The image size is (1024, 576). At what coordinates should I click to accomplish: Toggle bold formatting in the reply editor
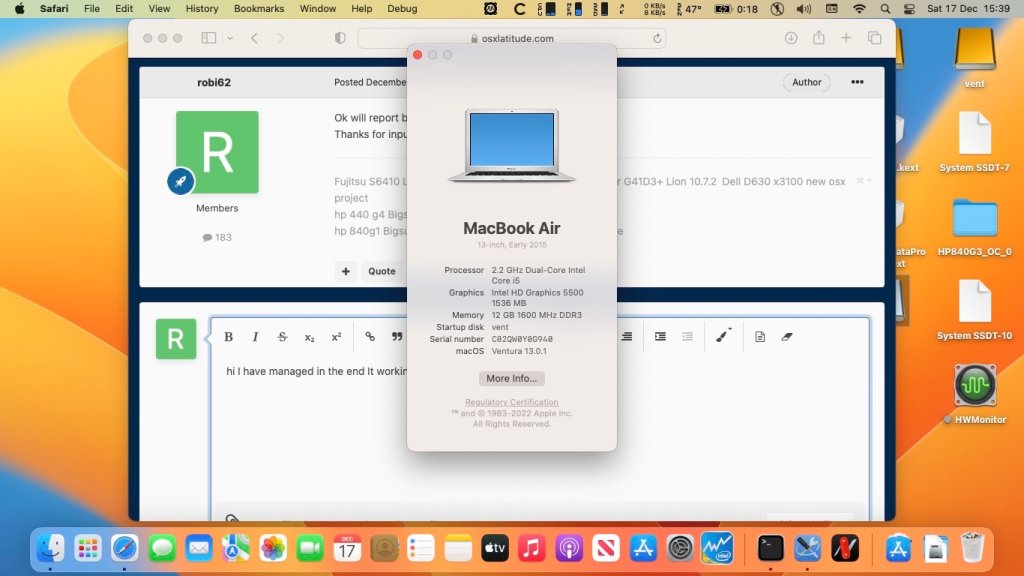tap(229, 337)
